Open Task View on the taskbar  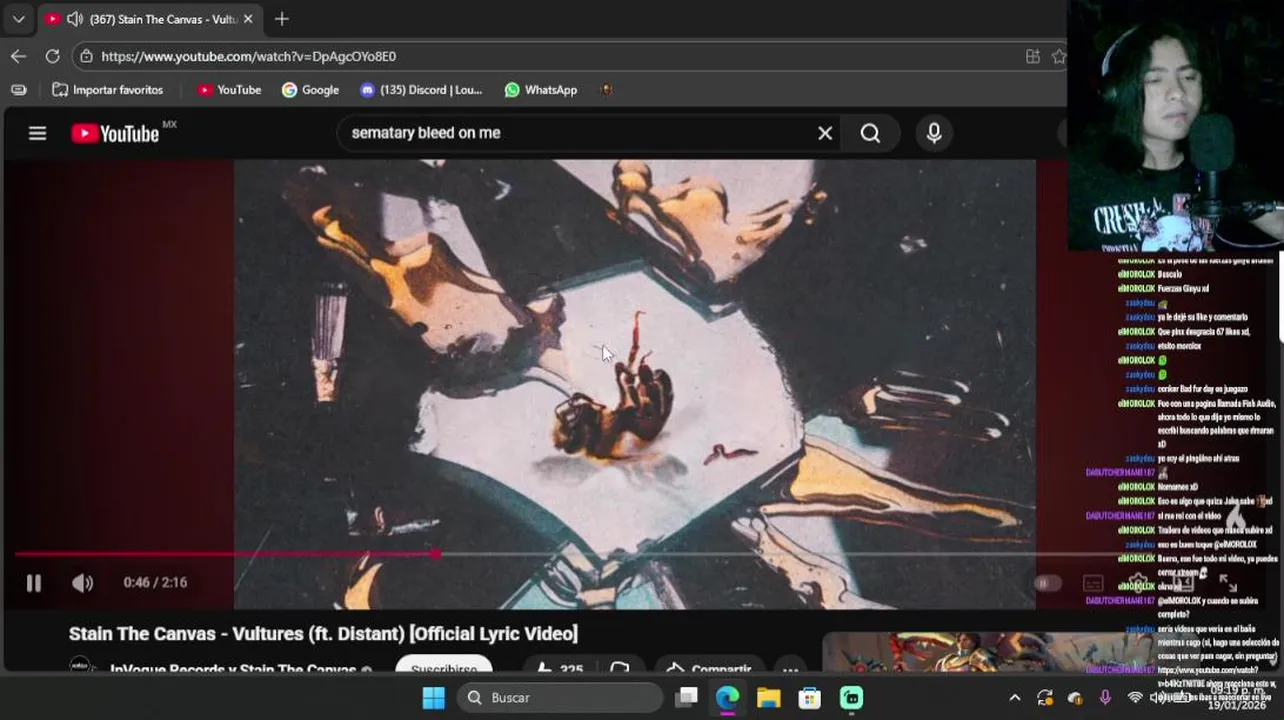tap(687, 697)
